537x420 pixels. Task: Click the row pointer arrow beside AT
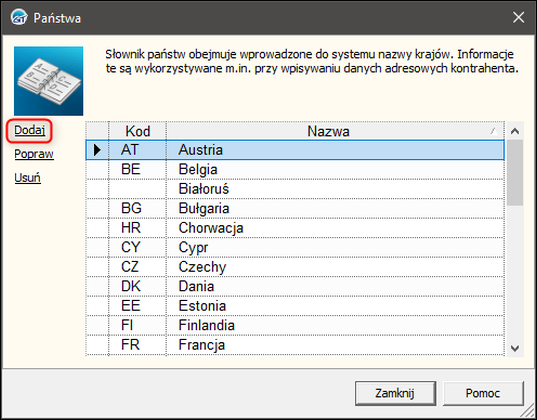click(97, 150)
